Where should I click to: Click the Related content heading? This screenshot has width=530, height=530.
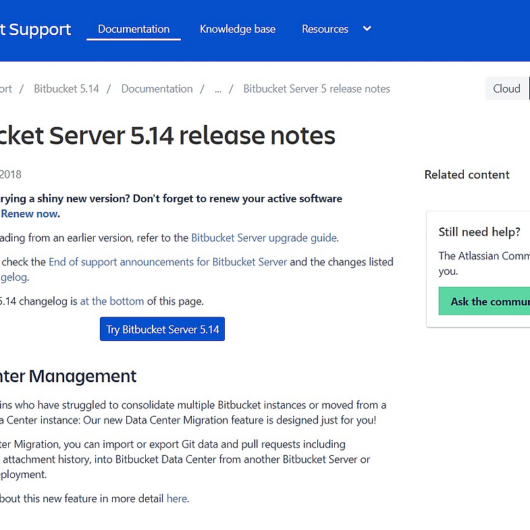467,175
